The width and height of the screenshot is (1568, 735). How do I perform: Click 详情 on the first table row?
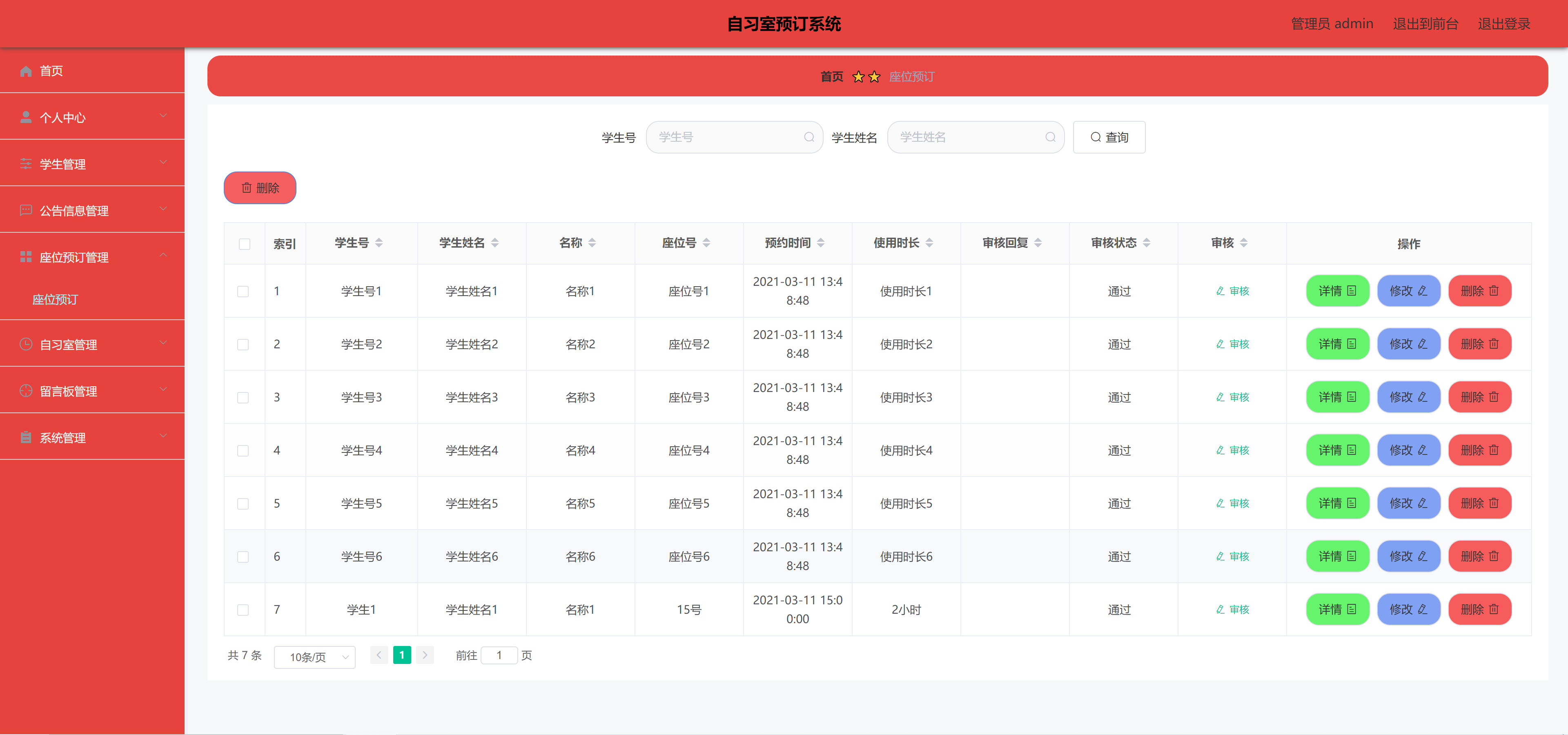tap(1337, 291)
